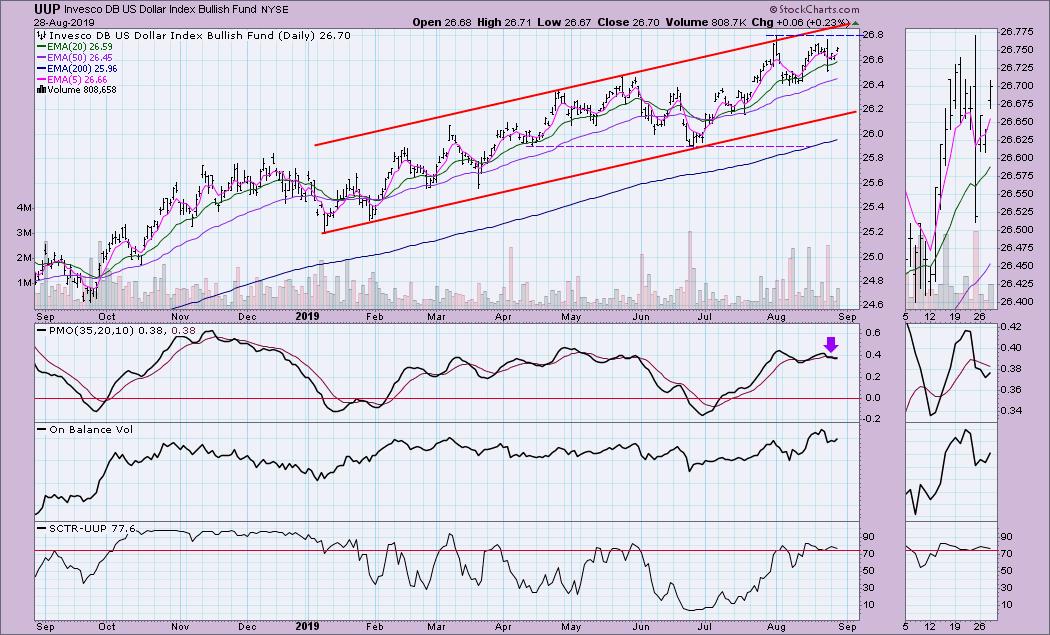Click the -0.2 PMO axis label
The image size is (1050, 635).
(x=873, y=419)
